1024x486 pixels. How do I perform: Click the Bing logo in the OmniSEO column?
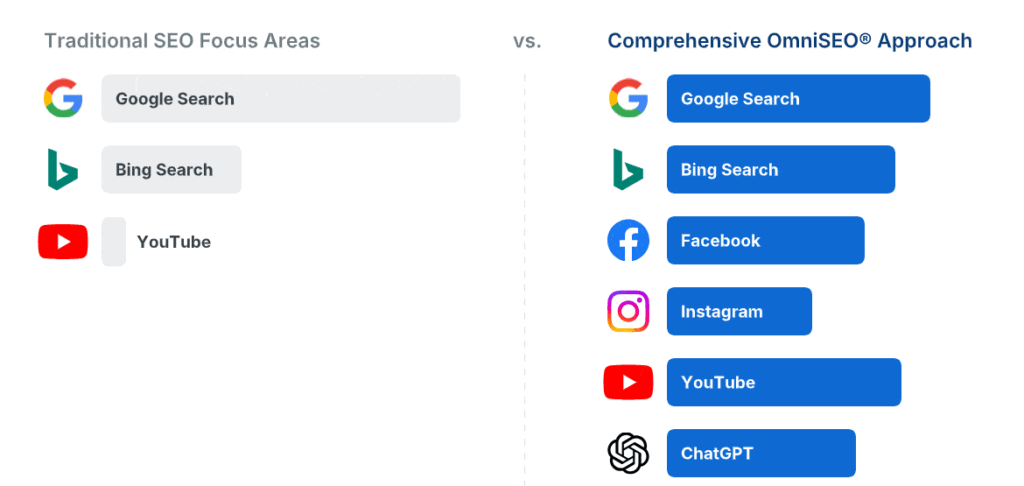tap(628, 170)
